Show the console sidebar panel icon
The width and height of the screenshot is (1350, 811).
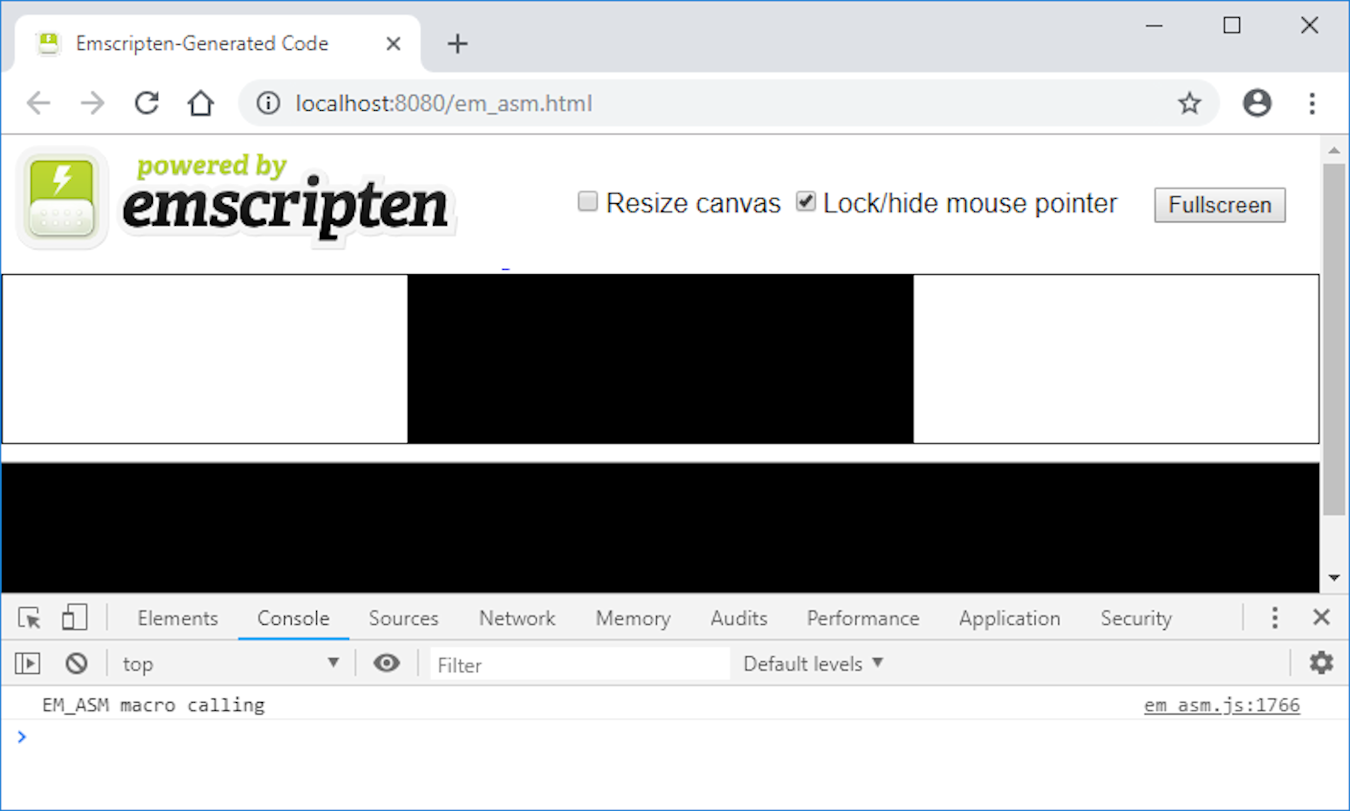click(x=28, y=663)
